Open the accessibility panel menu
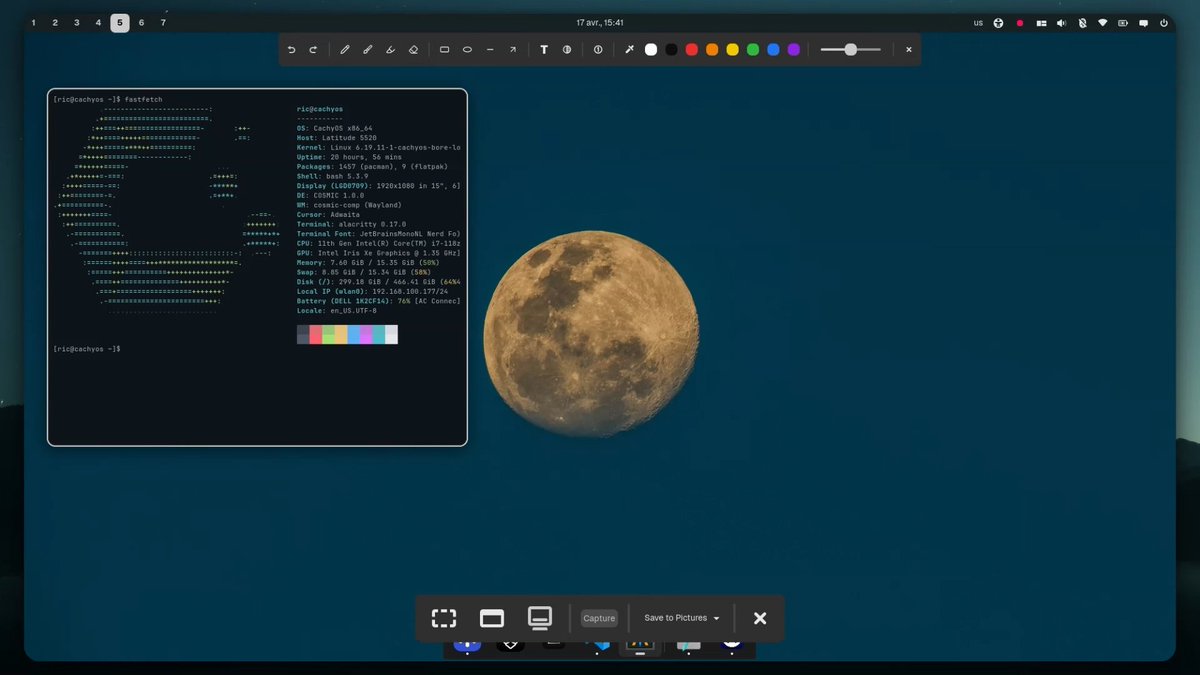Screen dimensions: 1200x675 point(998,22)
